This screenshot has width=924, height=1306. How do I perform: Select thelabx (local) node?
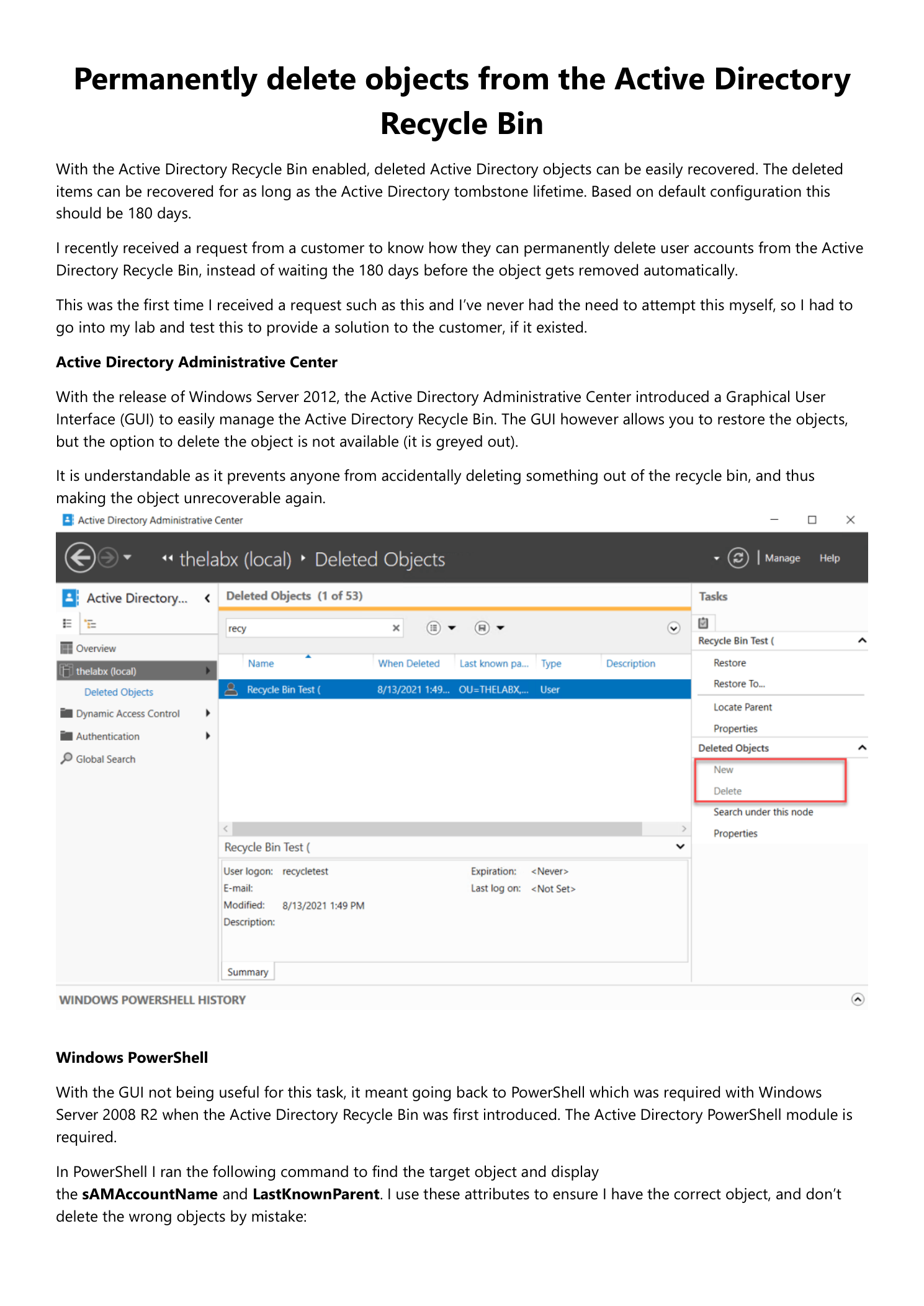tap(137, 671)
